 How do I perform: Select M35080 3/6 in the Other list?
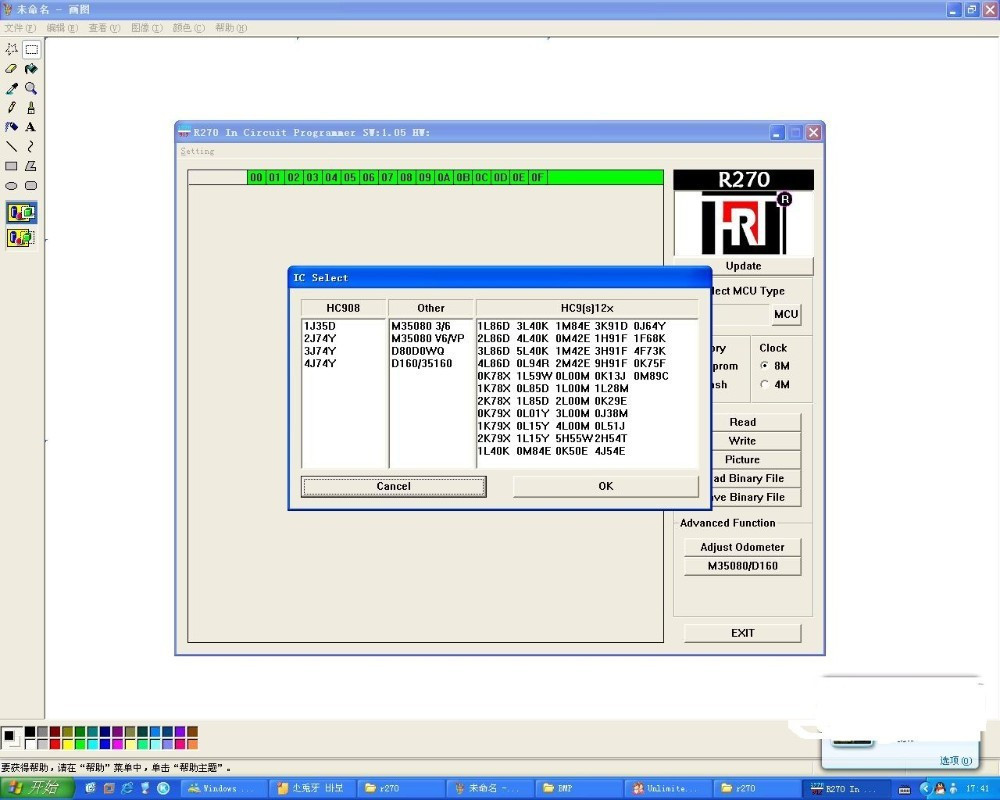421,326
